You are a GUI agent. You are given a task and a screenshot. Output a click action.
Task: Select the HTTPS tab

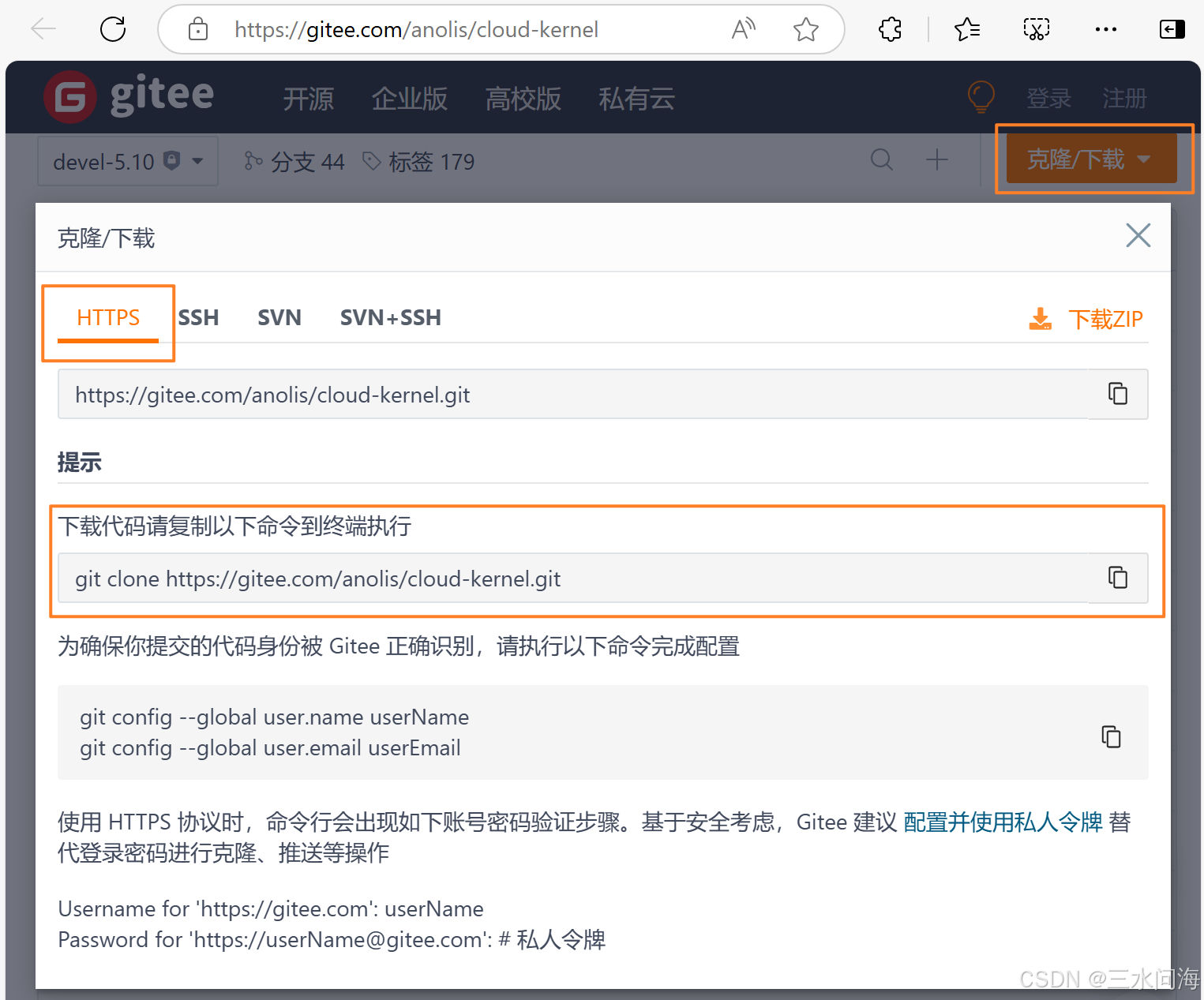tap(108, 318)
